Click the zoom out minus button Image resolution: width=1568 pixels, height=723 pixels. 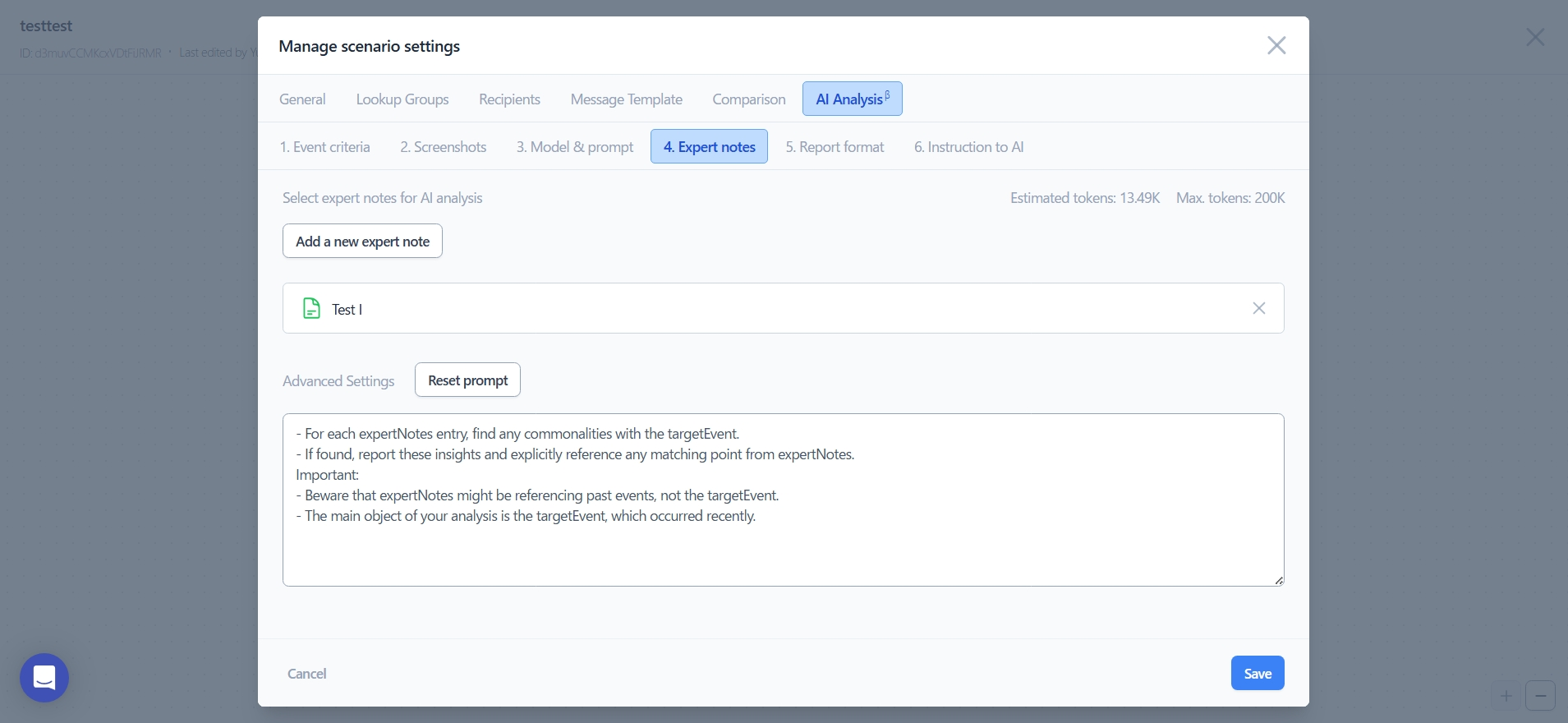1540,696
